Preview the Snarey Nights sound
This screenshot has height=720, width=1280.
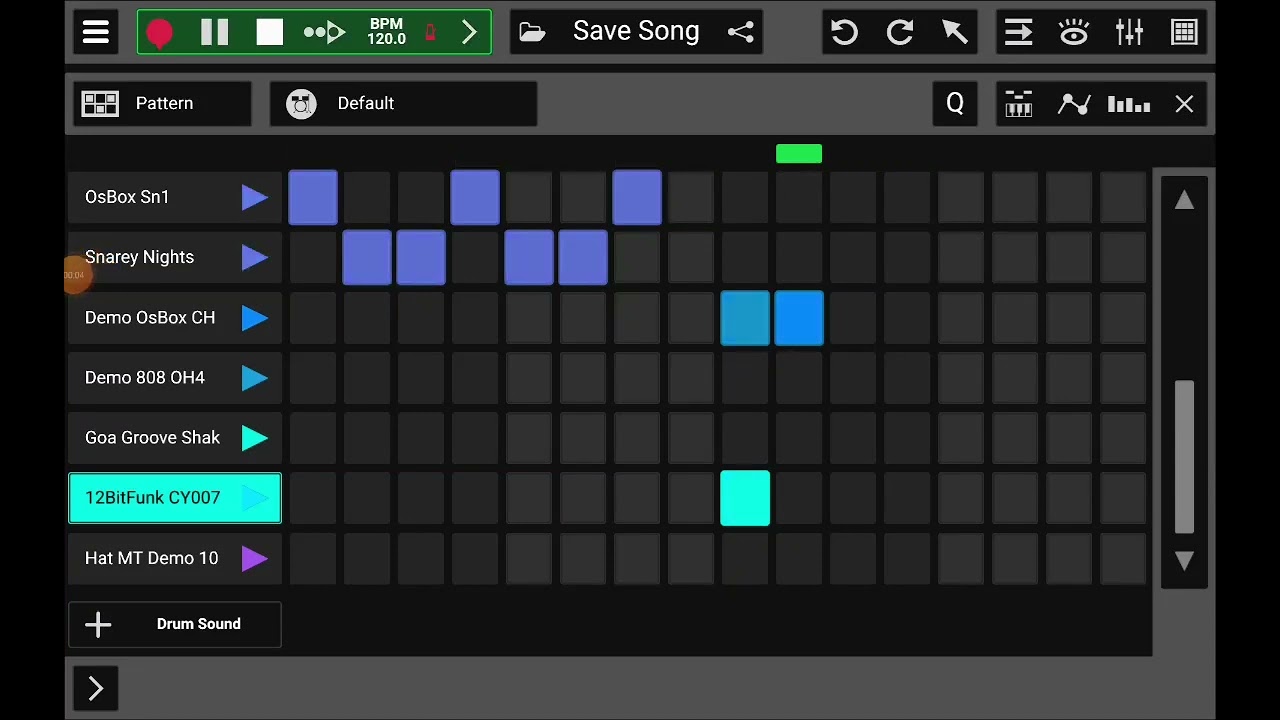point(255,257)
